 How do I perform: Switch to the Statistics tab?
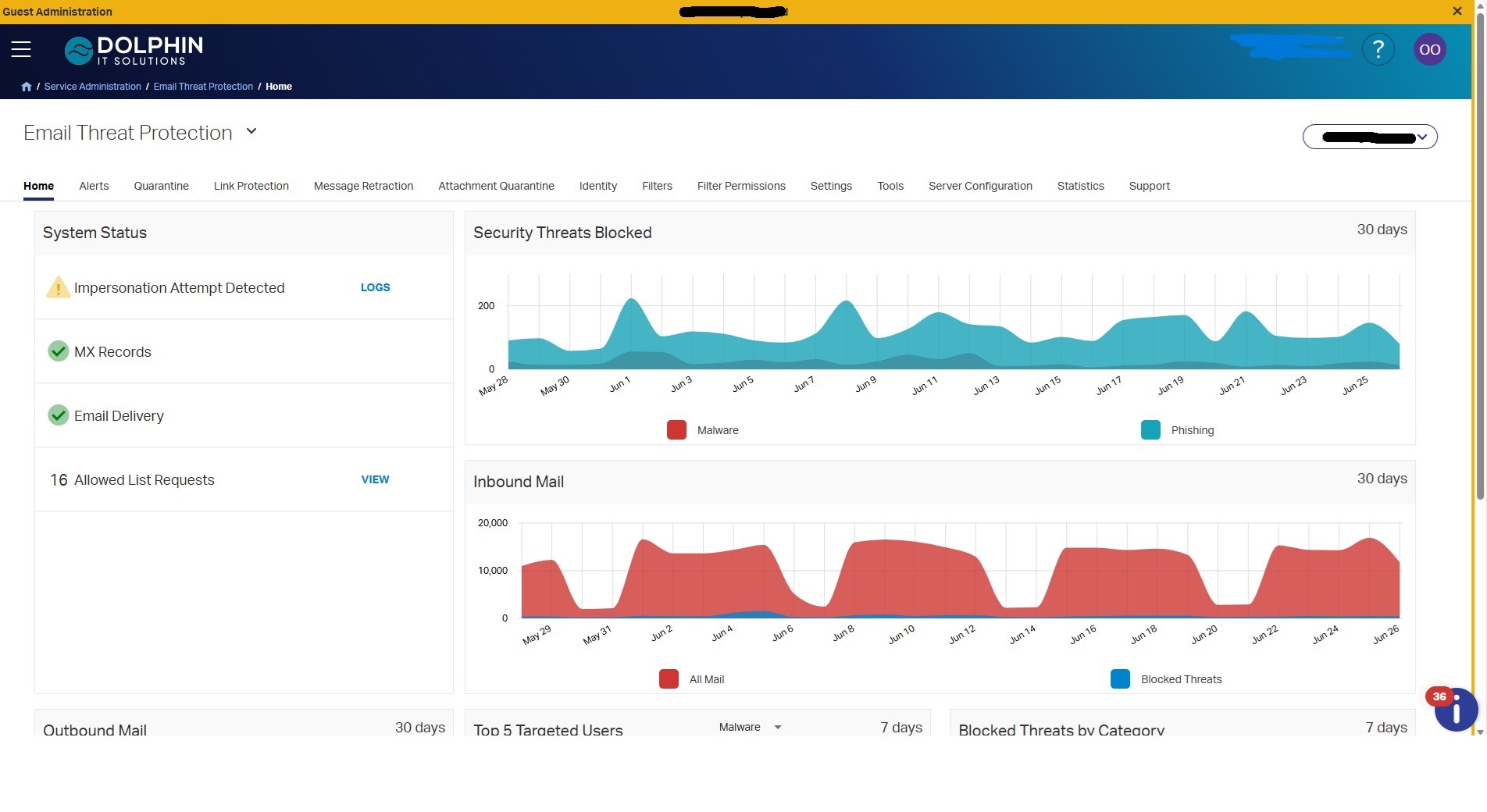1080,186
